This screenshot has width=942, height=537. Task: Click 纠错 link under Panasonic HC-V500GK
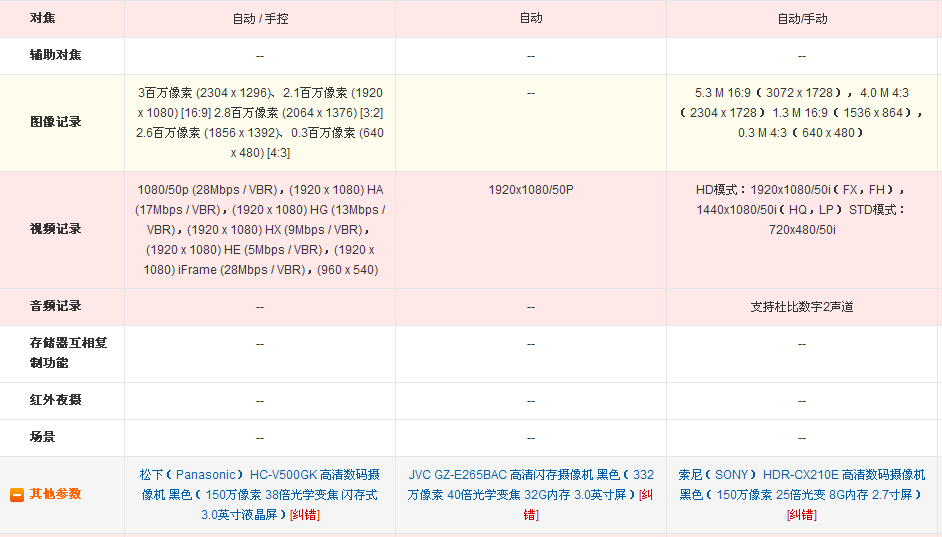point(305,515)
